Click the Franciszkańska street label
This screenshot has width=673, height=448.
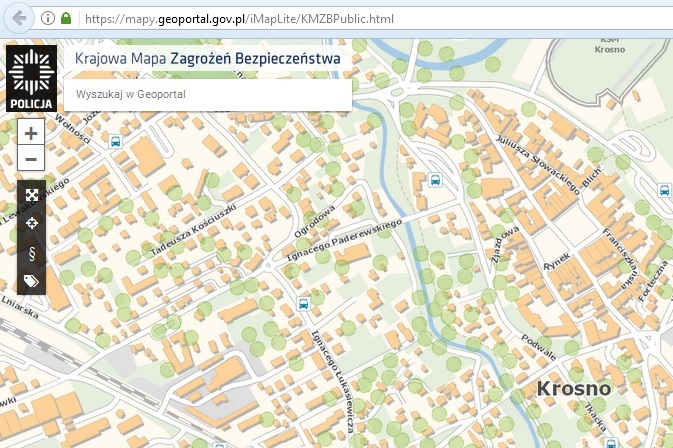click(621, 259)
